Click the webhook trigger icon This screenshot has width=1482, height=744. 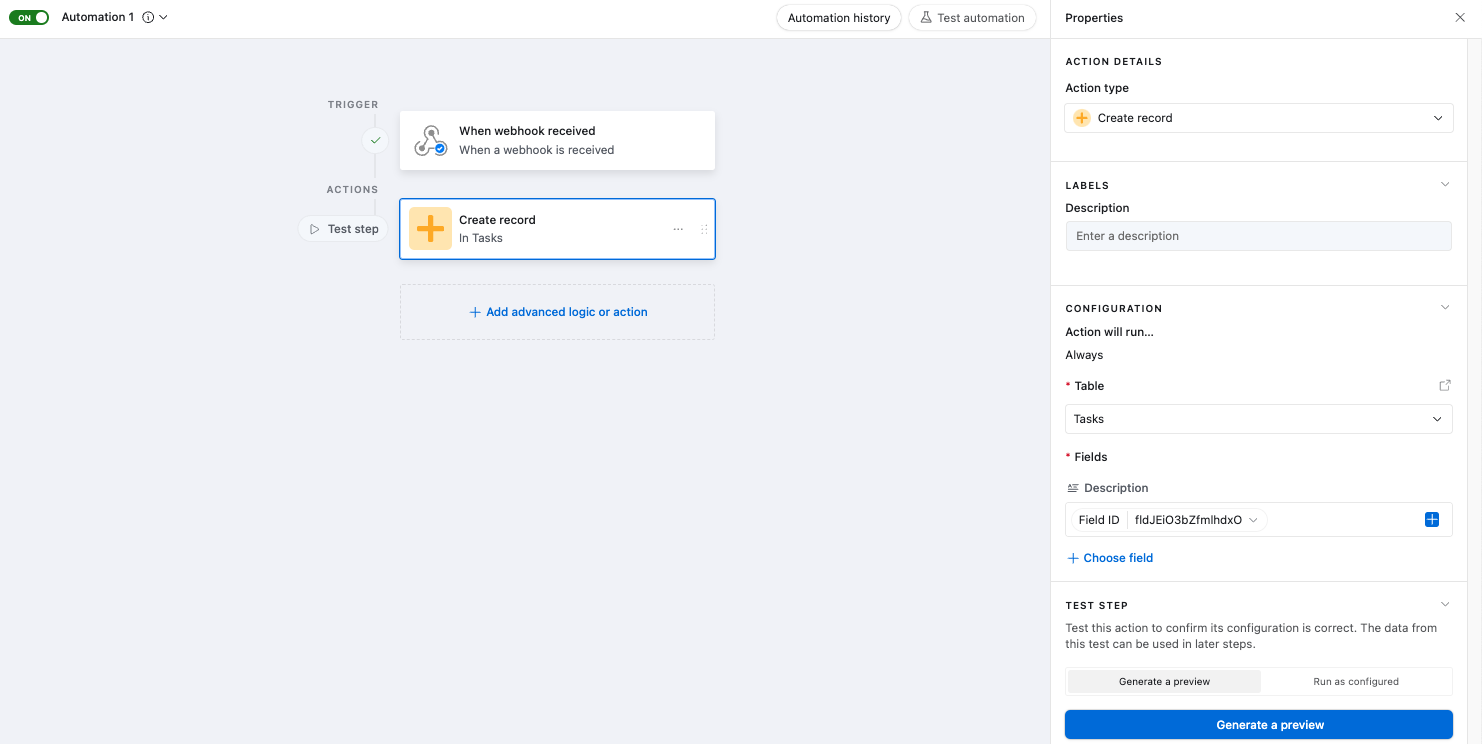pyautogui.click(x=430, y=140)
